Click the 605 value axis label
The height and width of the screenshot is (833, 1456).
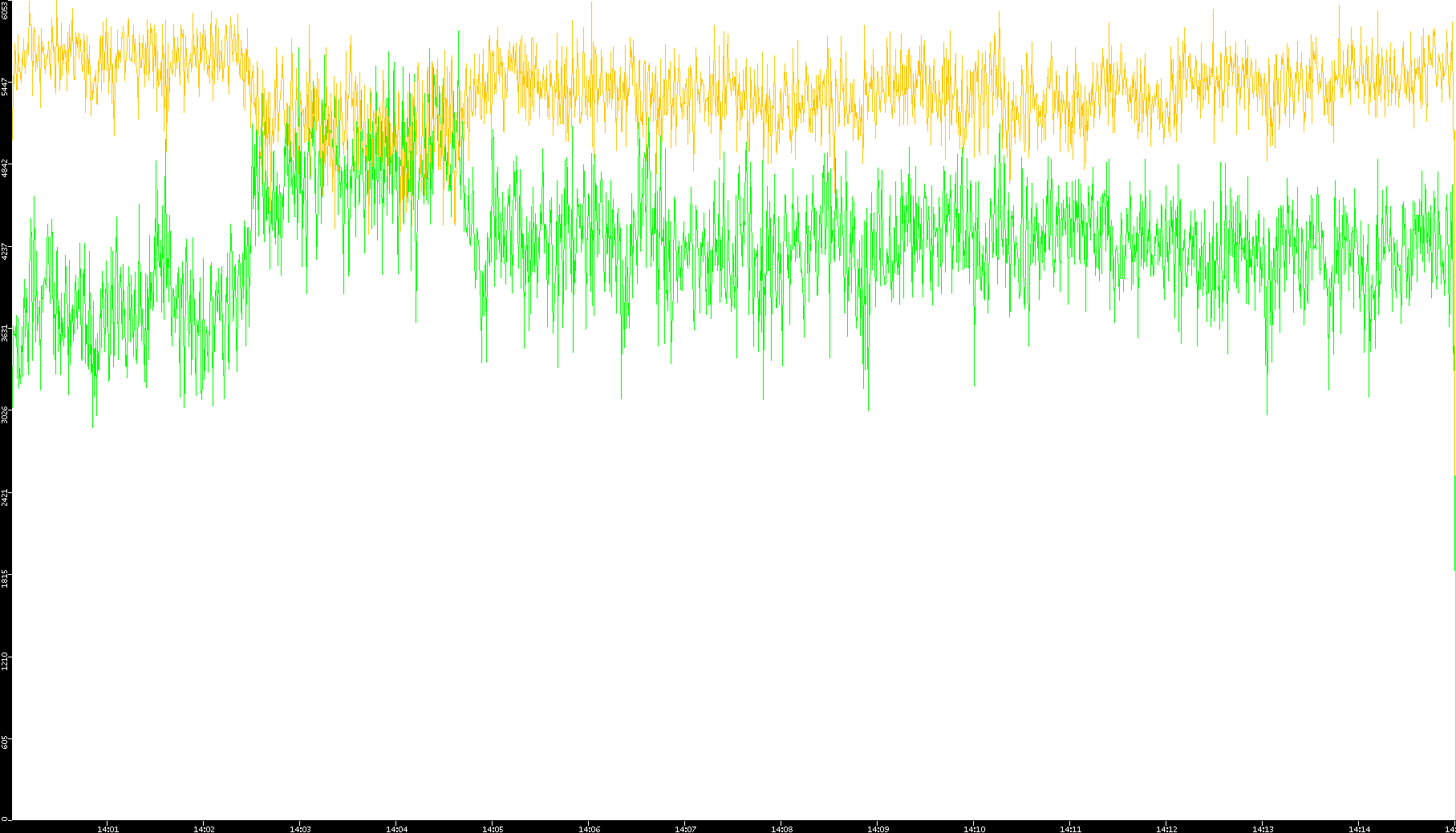coord(5,743)
